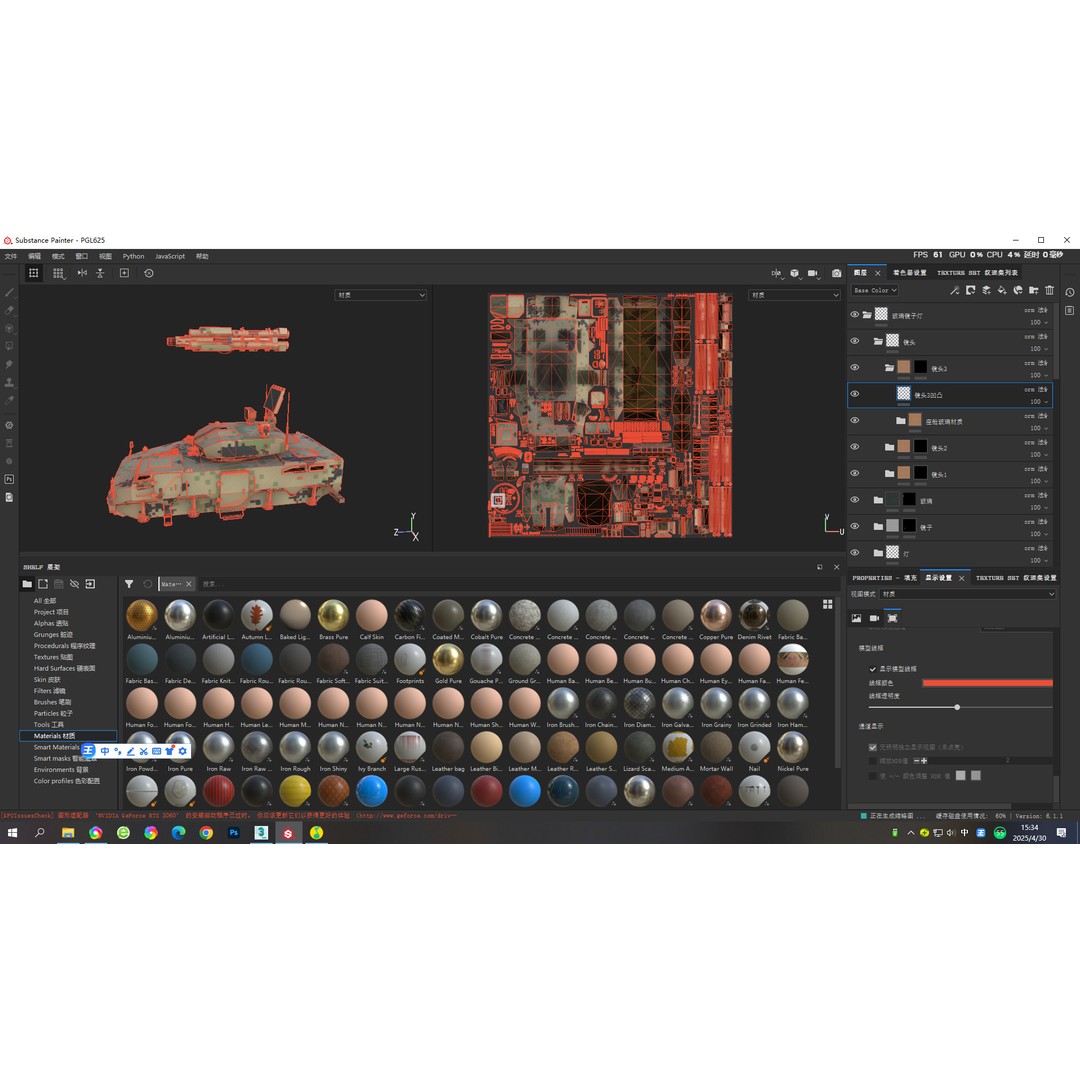Click smart material layers-plus icon in layers panel

click(986, 291)
